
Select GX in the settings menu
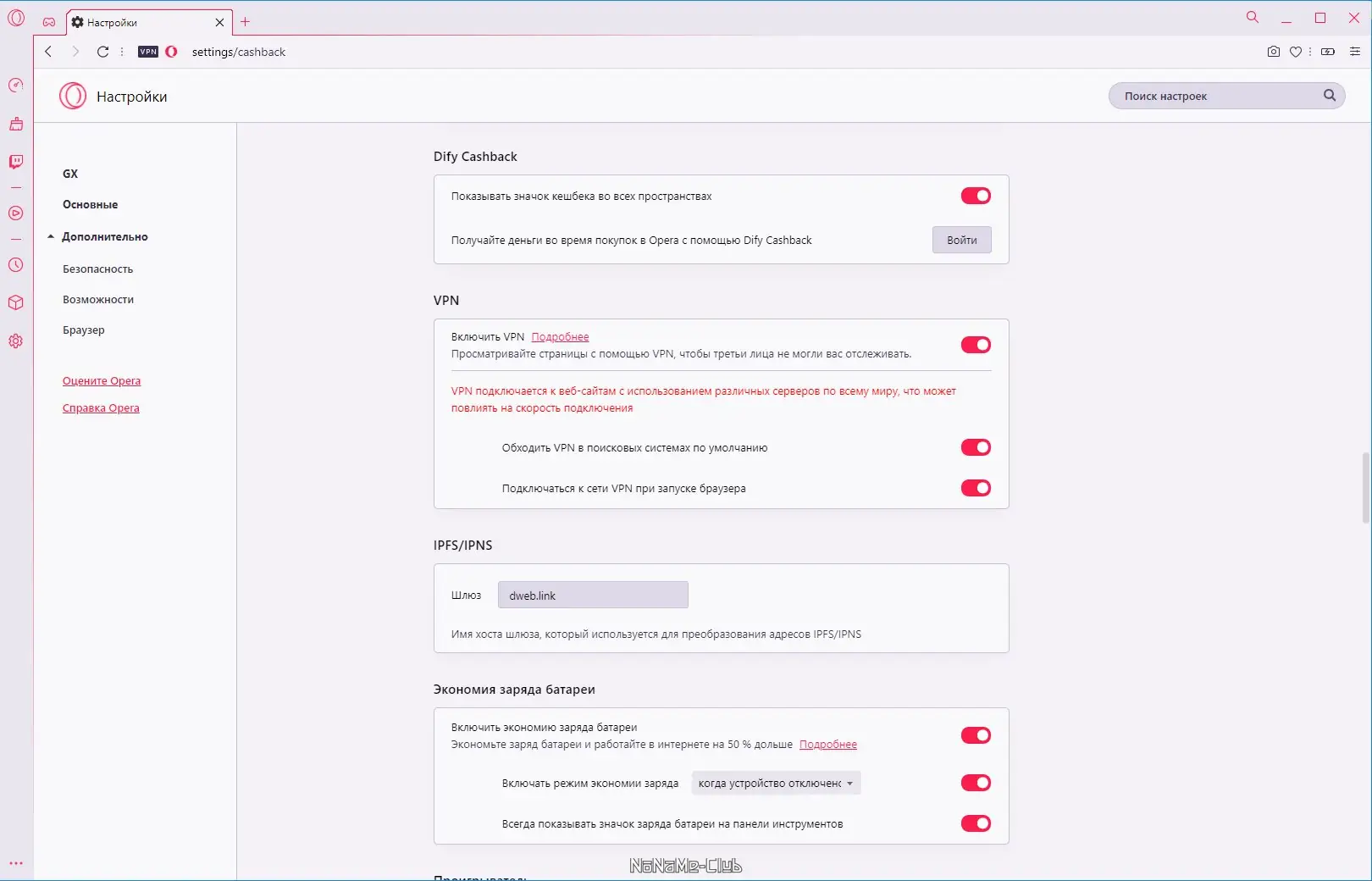point(70,174)
